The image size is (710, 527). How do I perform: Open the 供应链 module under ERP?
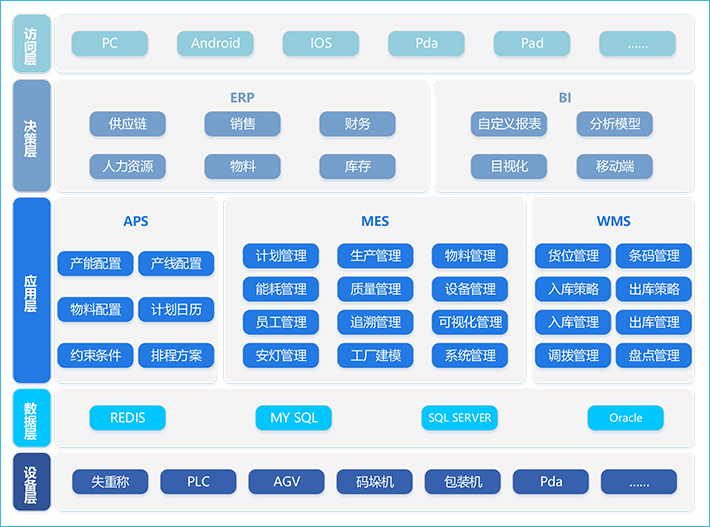(x=127, y=124)
